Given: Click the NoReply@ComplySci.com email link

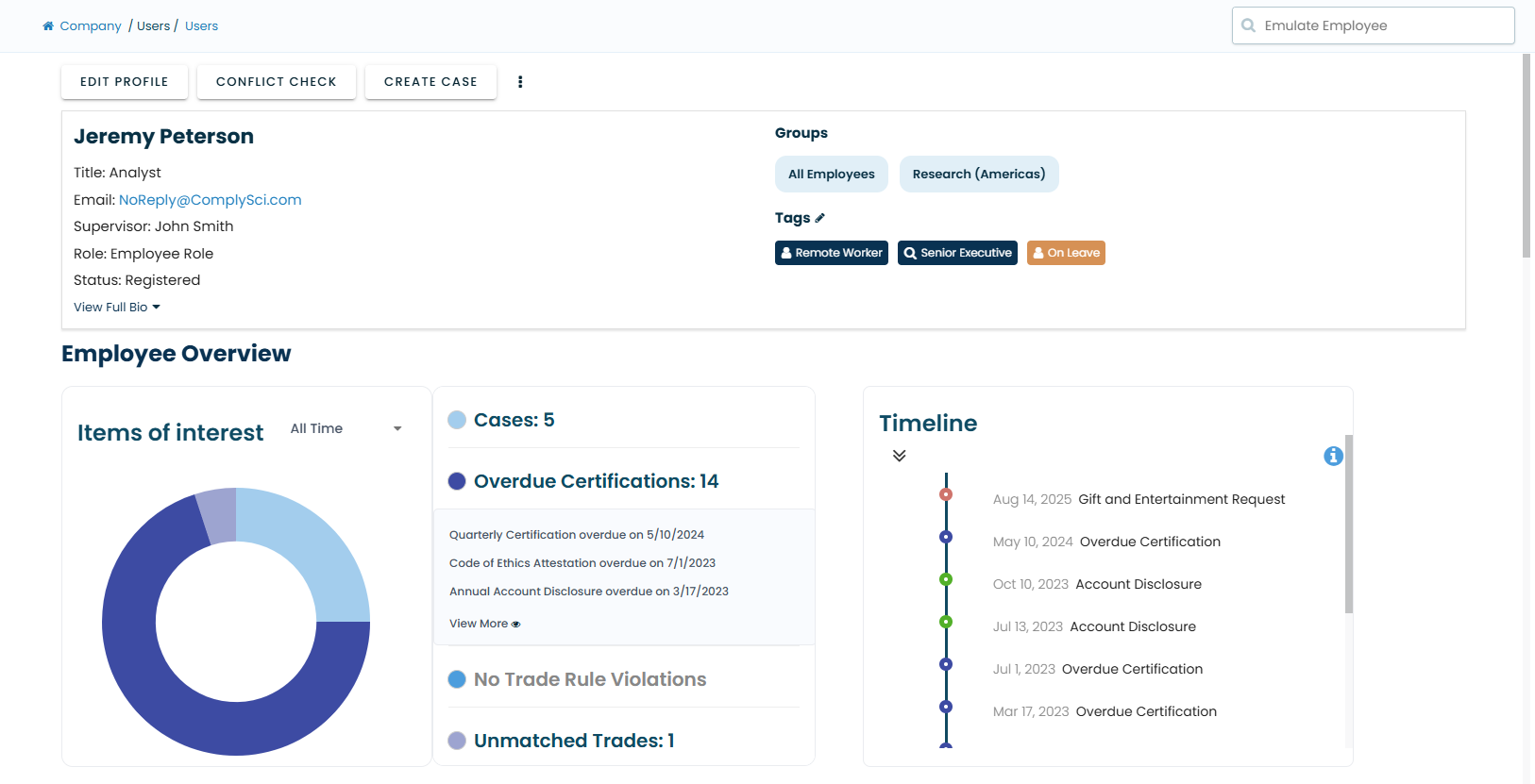Looking at the screenshot, I should (x=210, y=200).
